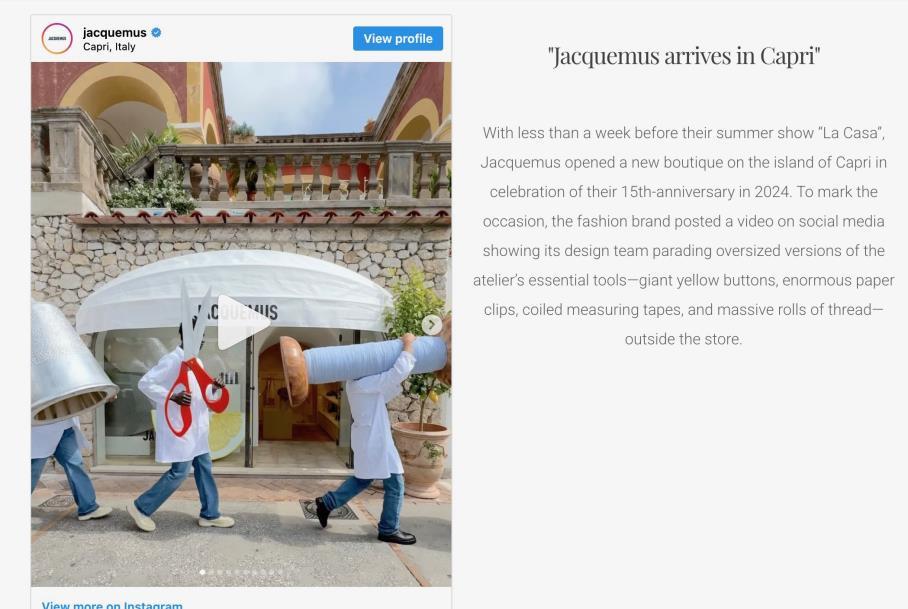Open the Capri, Italy location tag
Image resolution: width=908 pixels, height=609 pixels.
point(109,47)
